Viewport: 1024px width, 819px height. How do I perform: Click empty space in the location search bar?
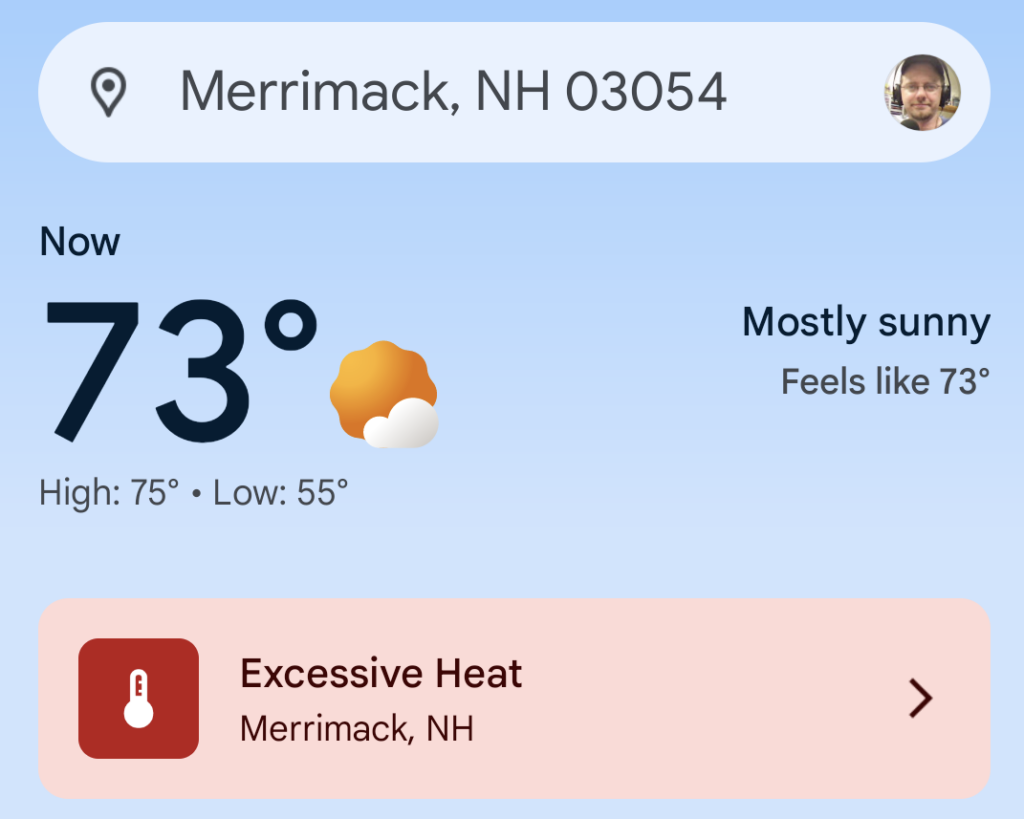click(x=800, y=93)
